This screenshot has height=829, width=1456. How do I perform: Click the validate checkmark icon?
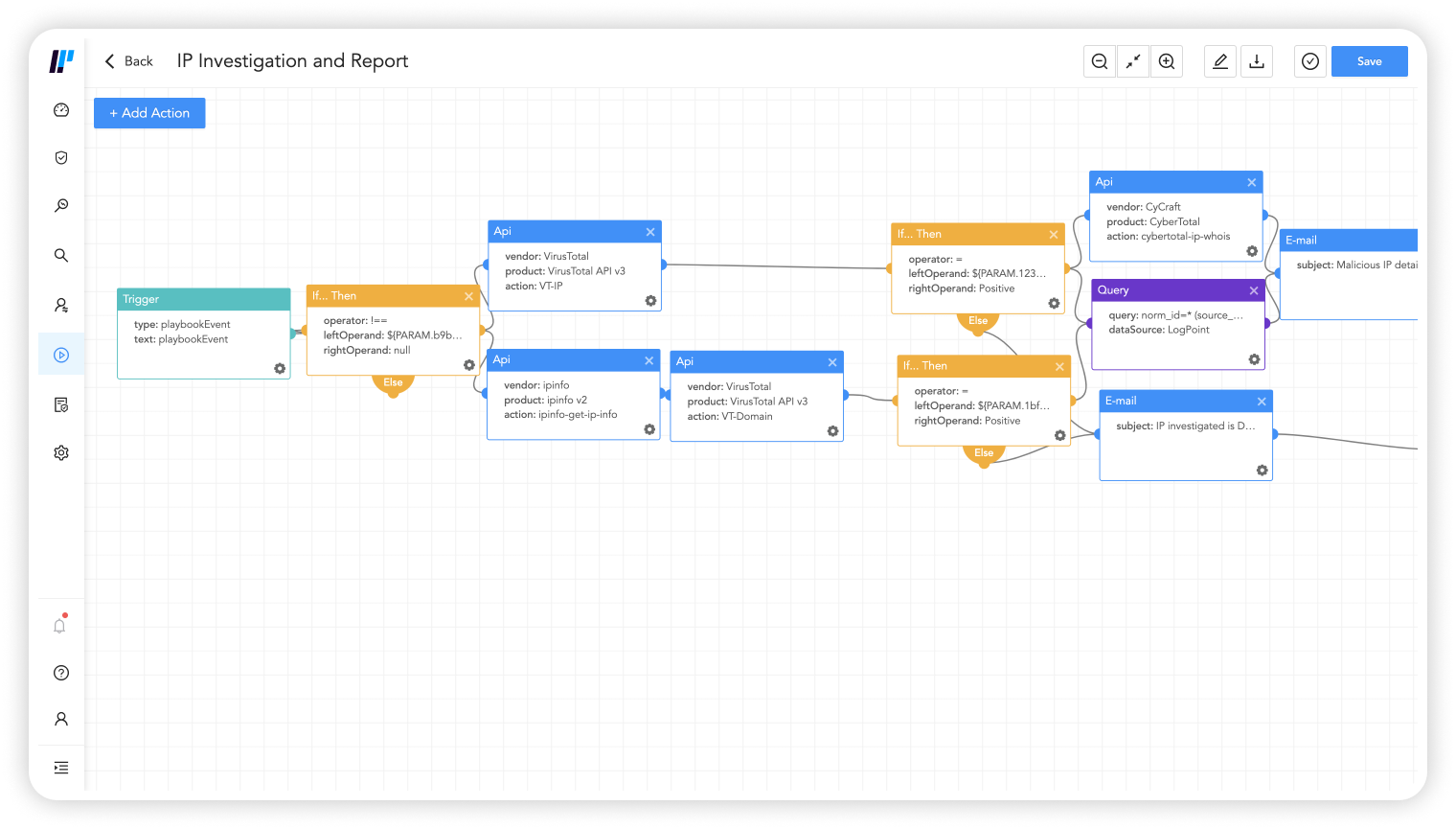[x=1310, y=61]
